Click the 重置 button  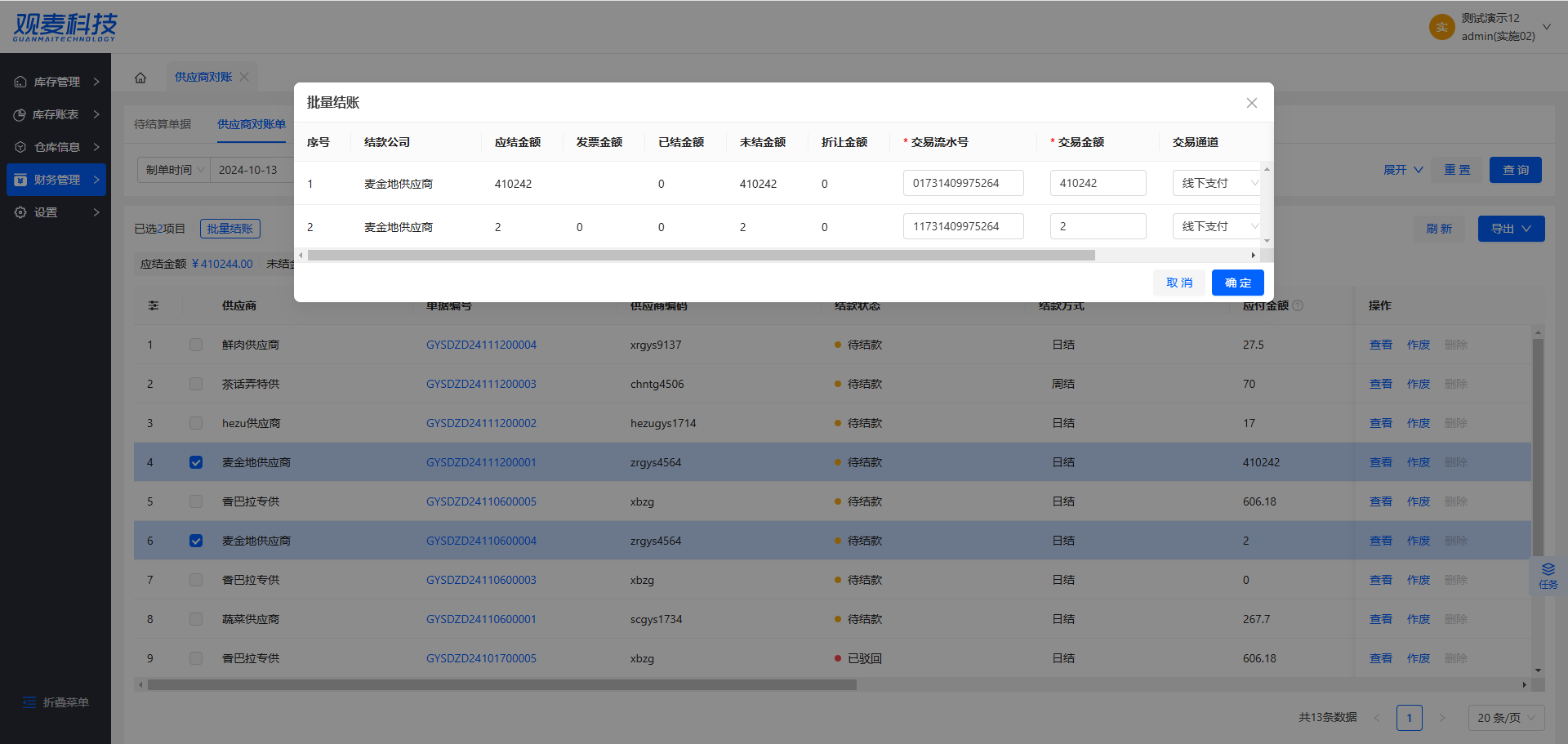pos(1457,170)
